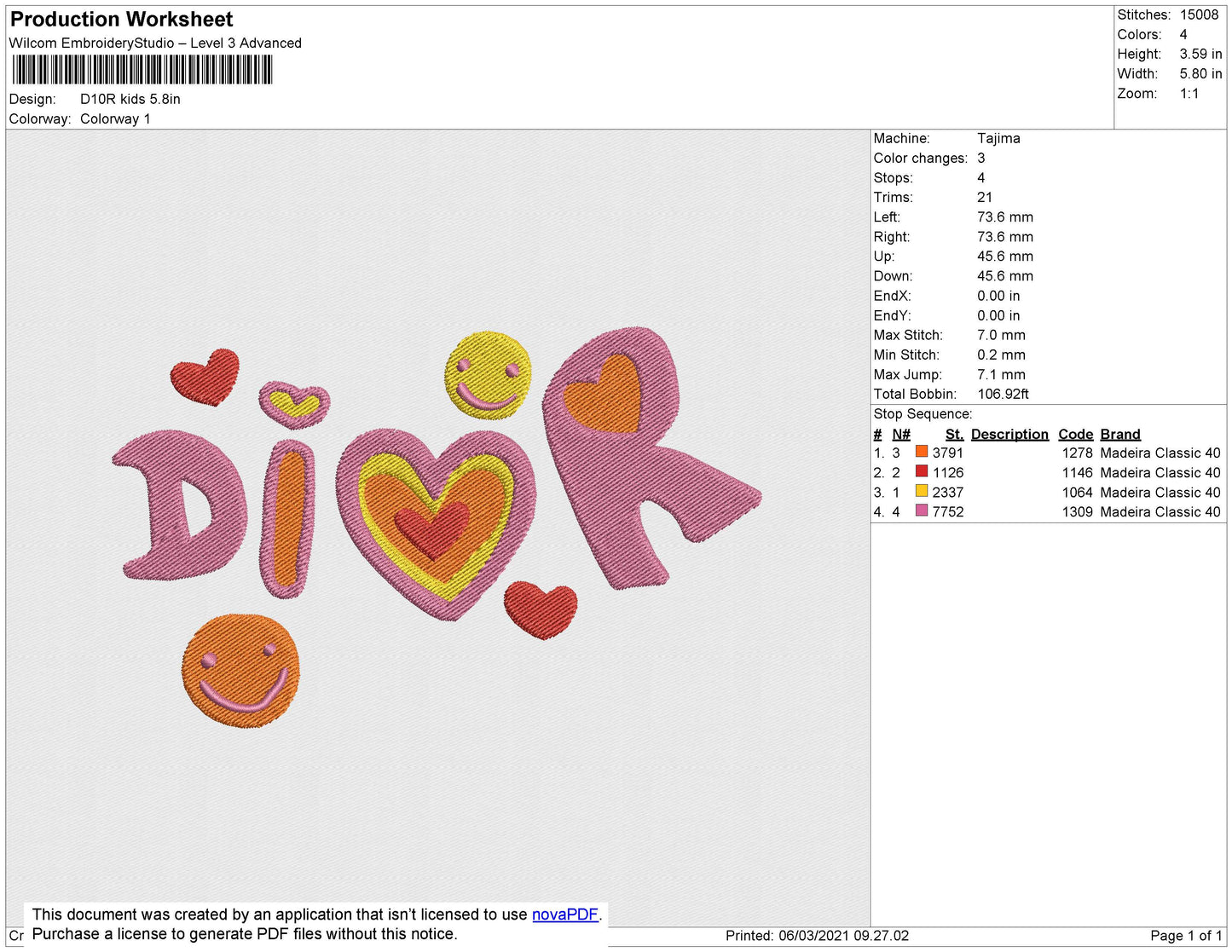
Task: Click the yellow 1064 thread swatch
Action: (922, 491)
